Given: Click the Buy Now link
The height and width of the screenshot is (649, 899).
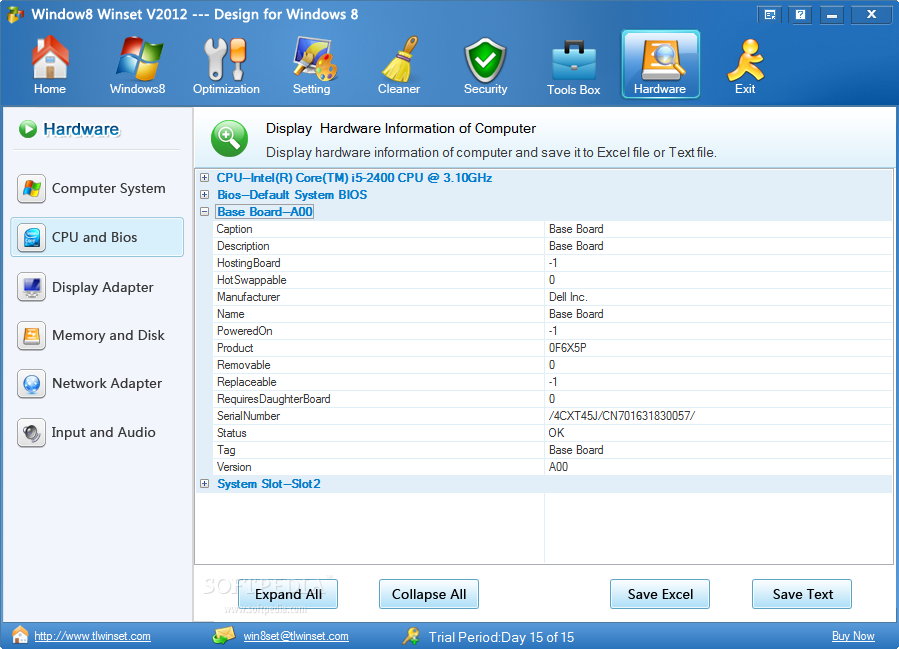Looking at the screenshot, I should point(853,636).
